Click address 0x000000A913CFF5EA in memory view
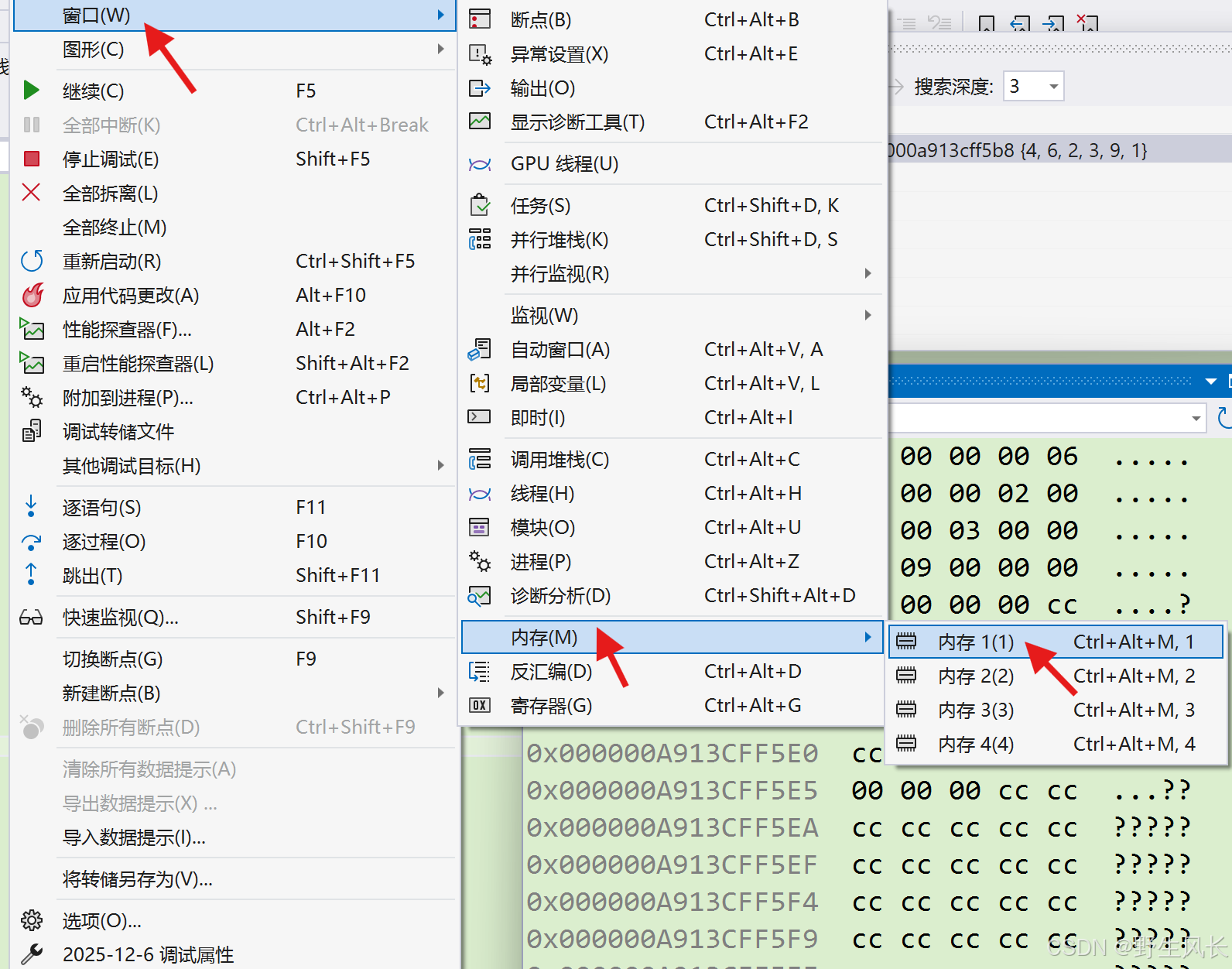1232x969 pixels. [x=672, y=827]
